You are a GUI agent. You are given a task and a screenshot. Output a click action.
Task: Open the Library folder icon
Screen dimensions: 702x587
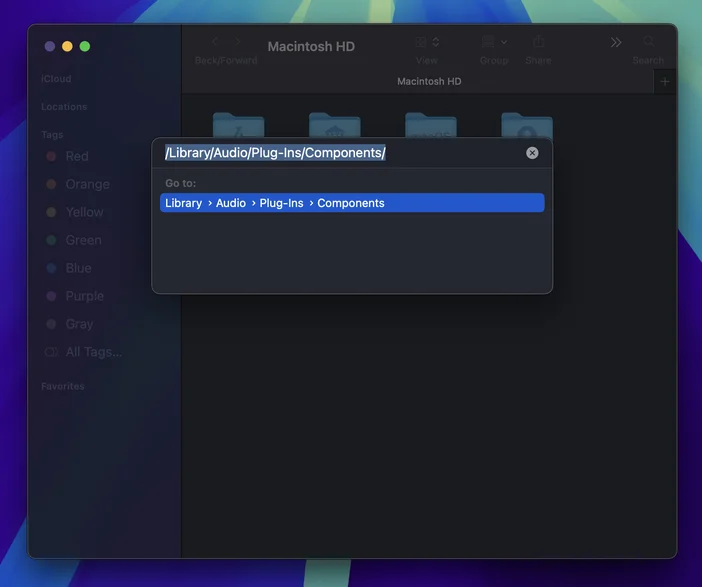coord(335,124)
